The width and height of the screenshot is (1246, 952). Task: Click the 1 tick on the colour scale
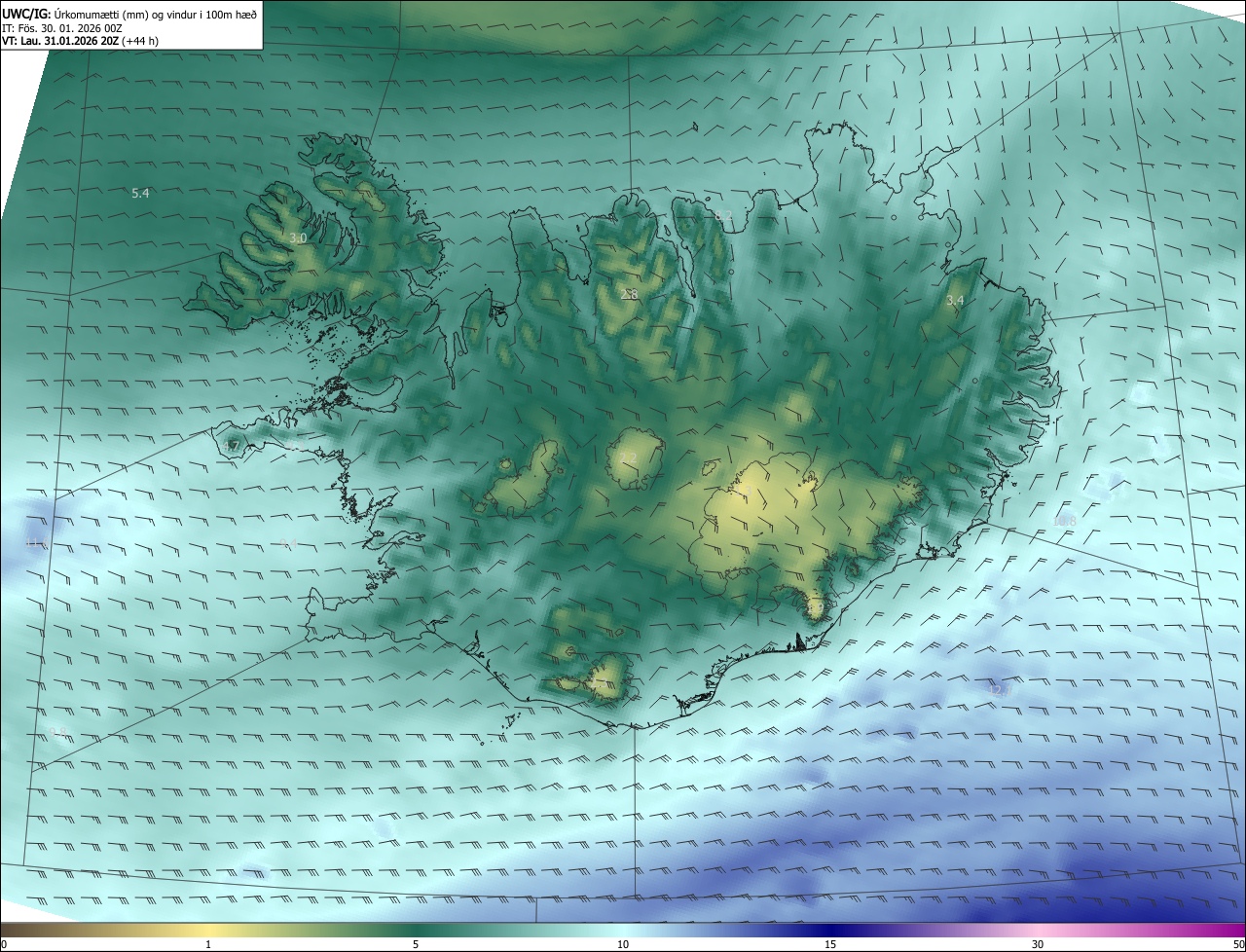(x=208, y=944)
